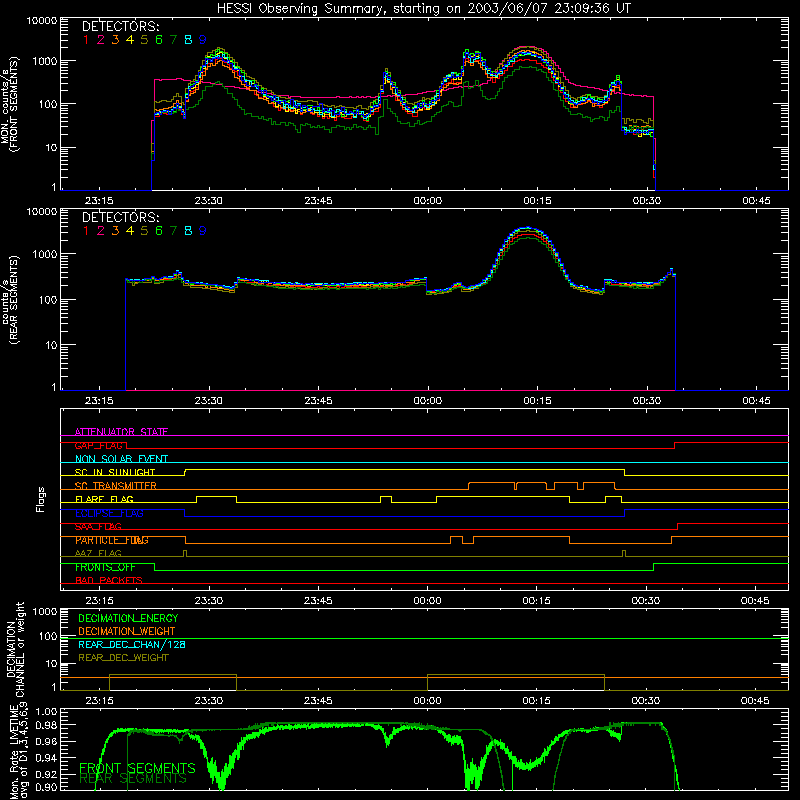Click 00:30 tick under the Flags plot
This screenshot has width=800, height=800.
646,601
